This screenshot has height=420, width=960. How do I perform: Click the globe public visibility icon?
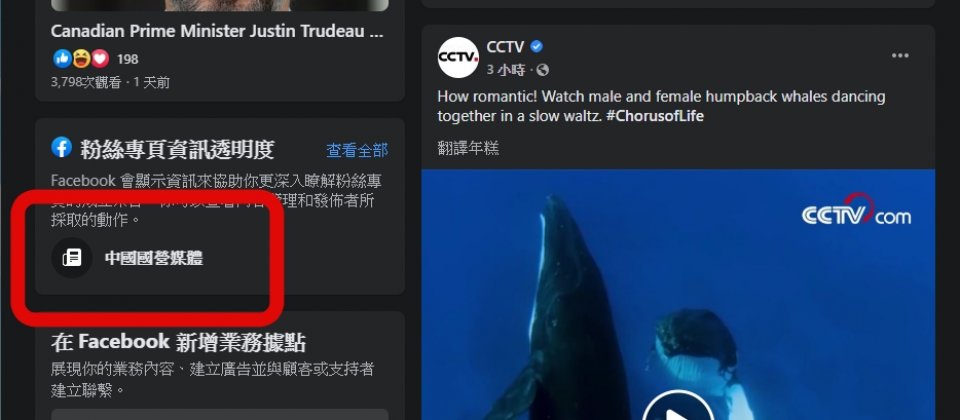pyautogui.click(x=542, y=70)
